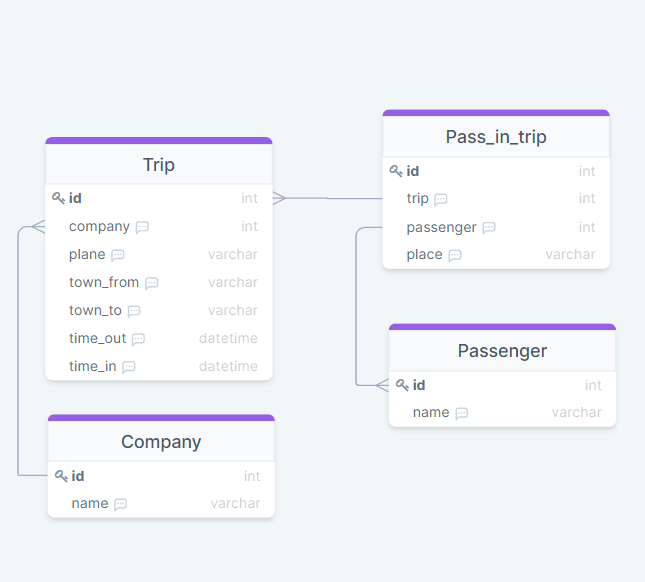Click the key icon in Passenger table

[x=402, y=385]
